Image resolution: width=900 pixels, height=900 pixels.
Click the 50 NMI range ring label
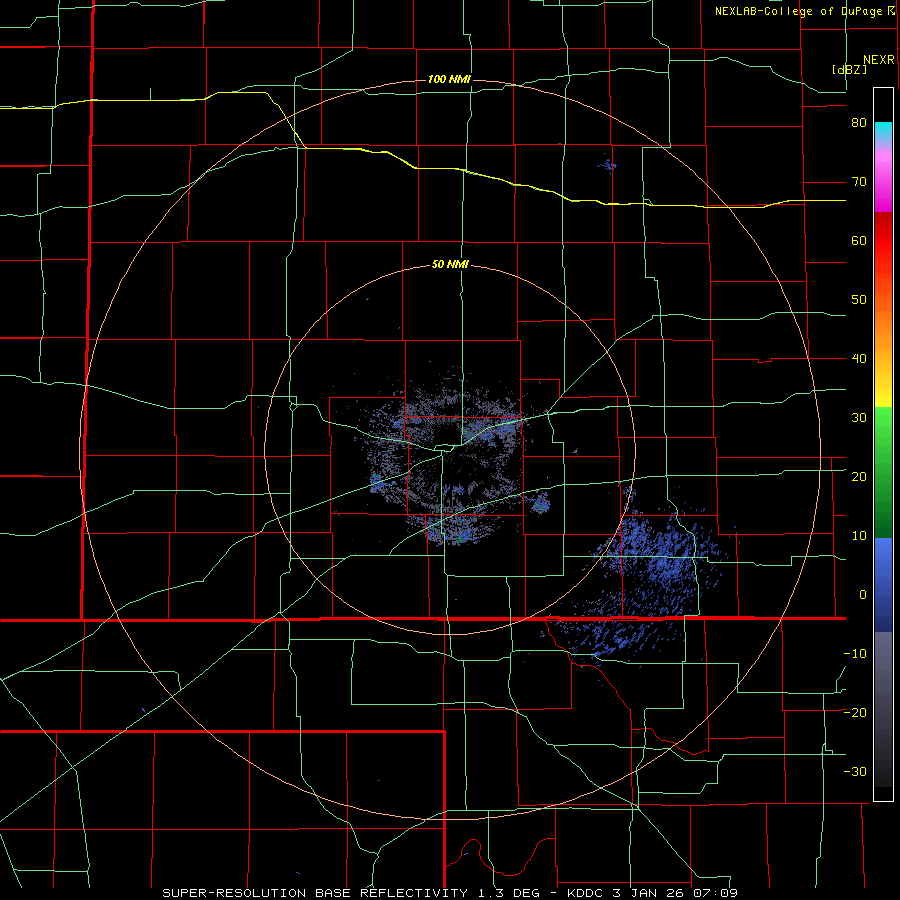pyautogui.click(x=450, y=265)
